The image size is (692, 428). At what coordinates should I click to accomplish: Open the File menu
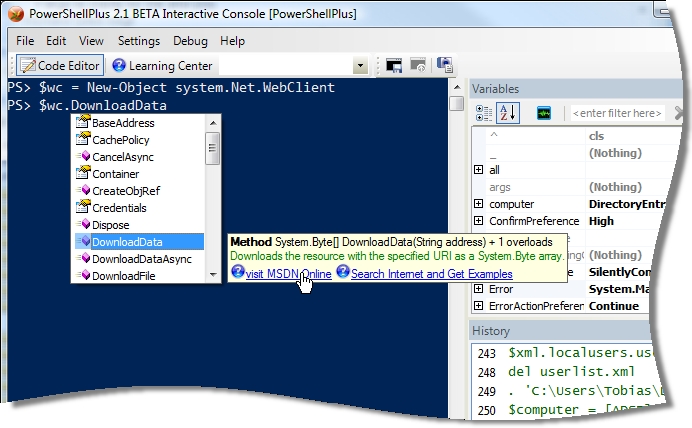[25, 41]
